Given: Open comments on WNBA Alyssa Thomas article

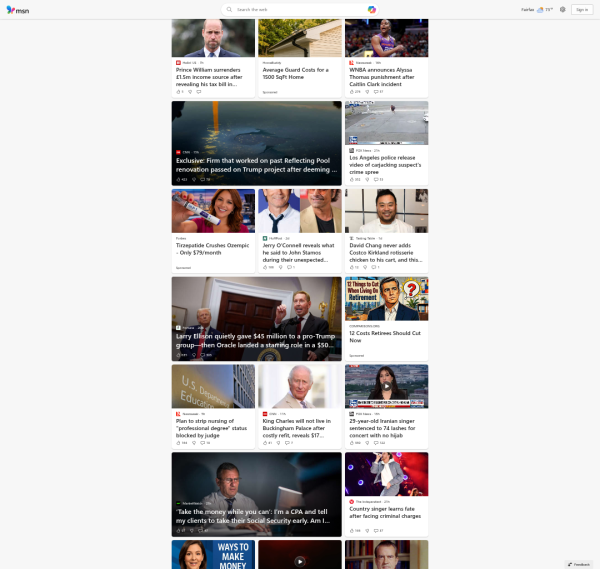Looking at the screenshot, I should click(376, 92).
